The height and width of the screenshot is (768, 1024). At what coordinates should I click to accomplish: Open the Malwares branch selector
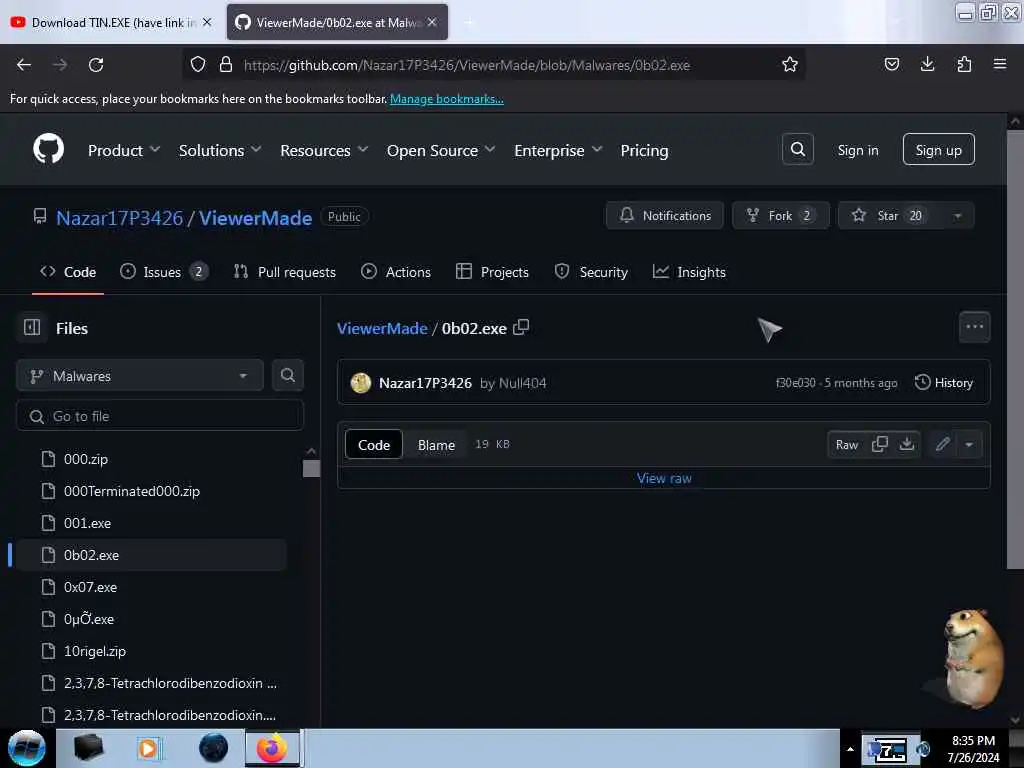140,376
